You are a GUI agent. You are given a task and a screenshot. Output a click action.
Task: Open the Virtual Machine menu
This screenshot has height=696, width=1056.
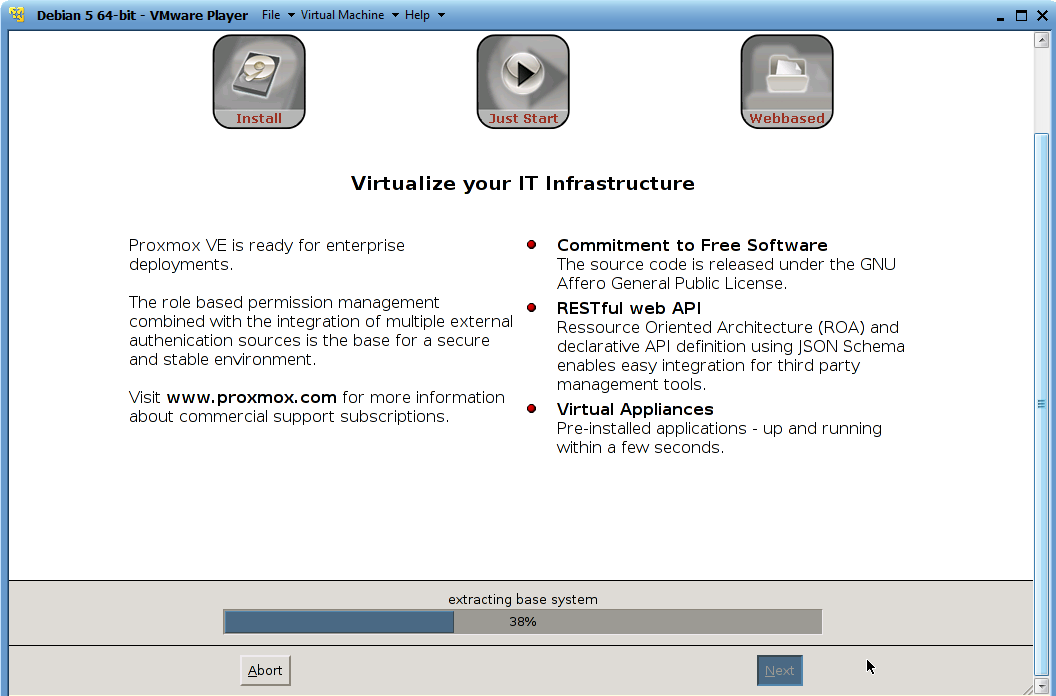point(342,15)
